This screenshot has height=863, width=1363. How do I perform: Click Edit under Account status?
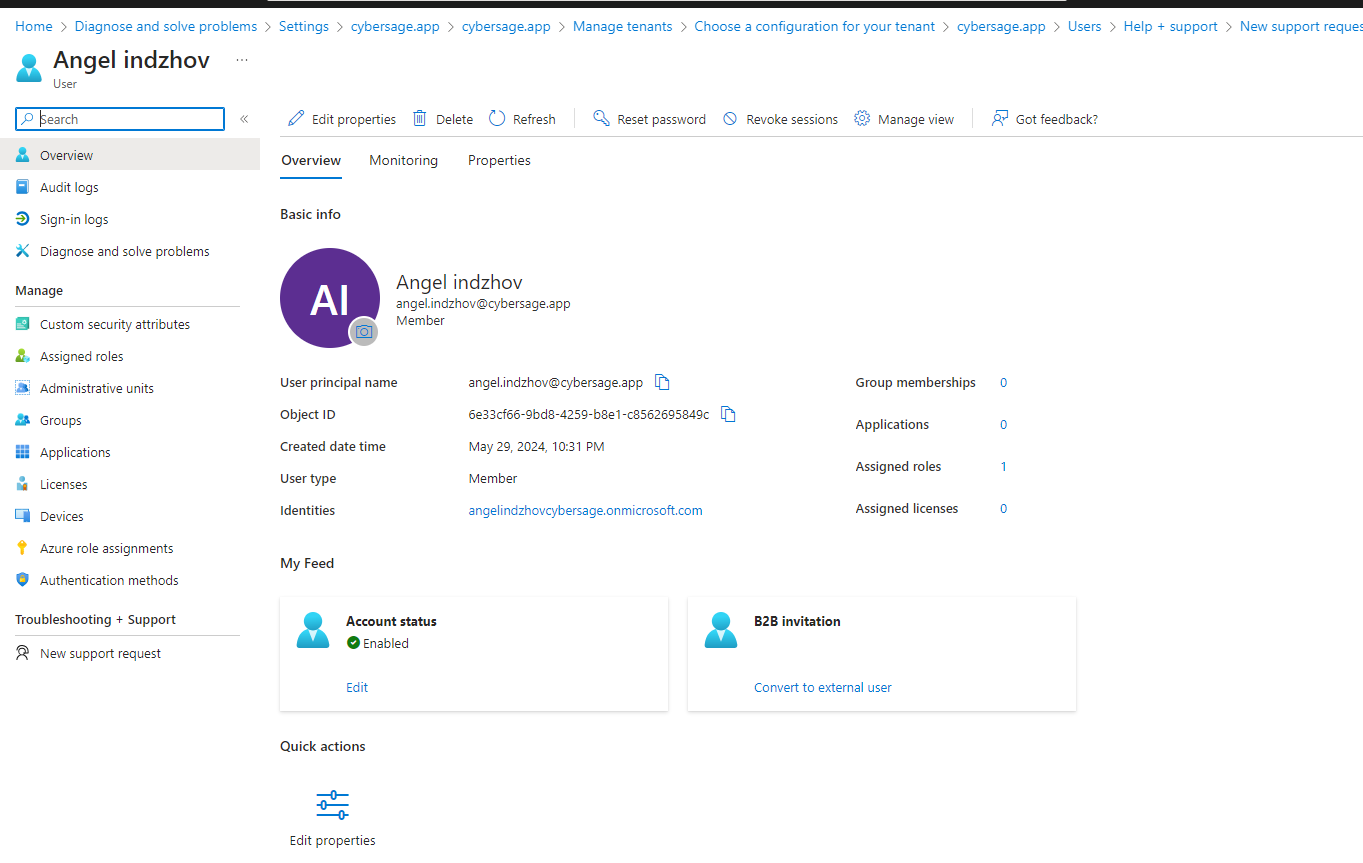(x=356, y=687)
